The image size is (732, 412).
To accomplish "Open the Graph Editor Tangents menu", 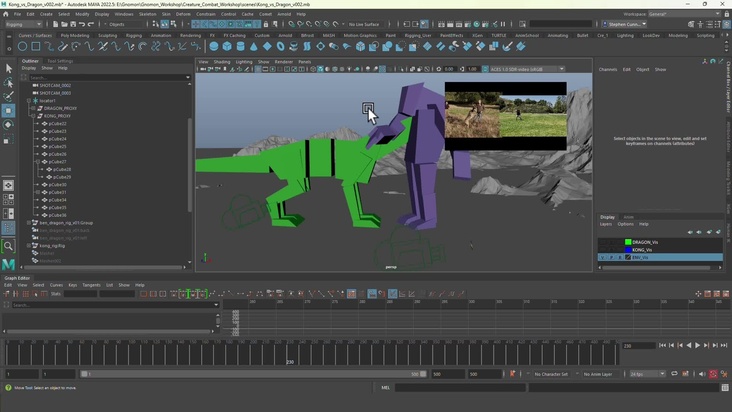I will 92,285.
